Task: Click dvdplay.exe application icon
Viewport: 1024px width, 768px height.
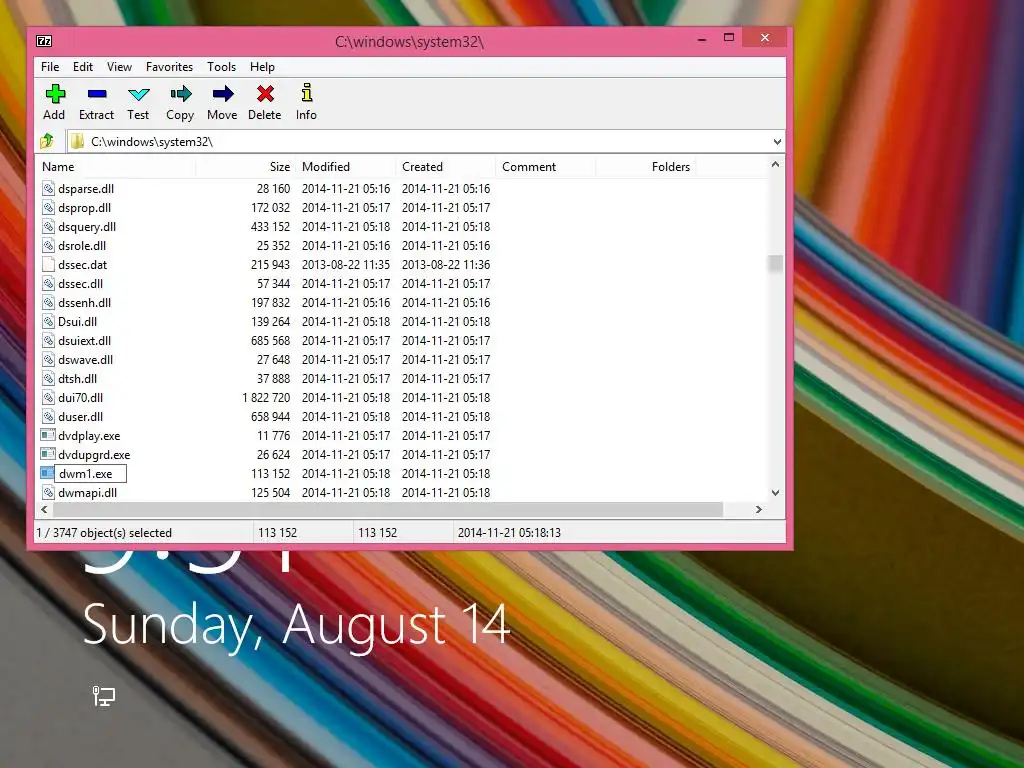Action: point(48,435)
